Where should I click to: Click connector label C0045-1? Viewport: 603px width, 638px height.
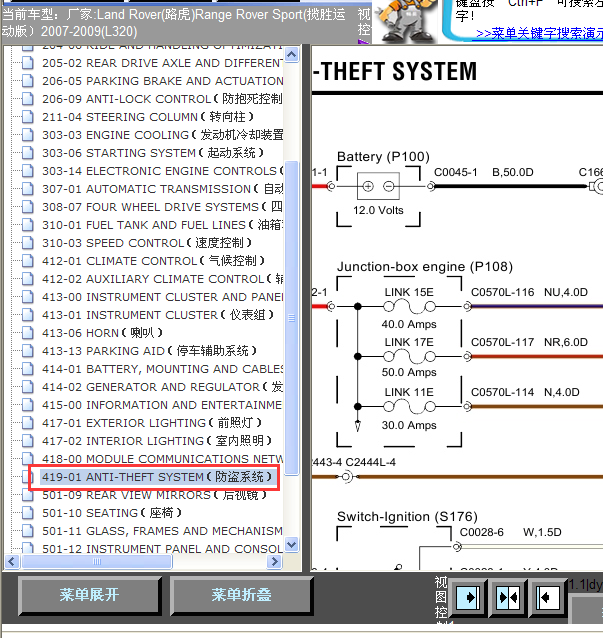point(456,172)
